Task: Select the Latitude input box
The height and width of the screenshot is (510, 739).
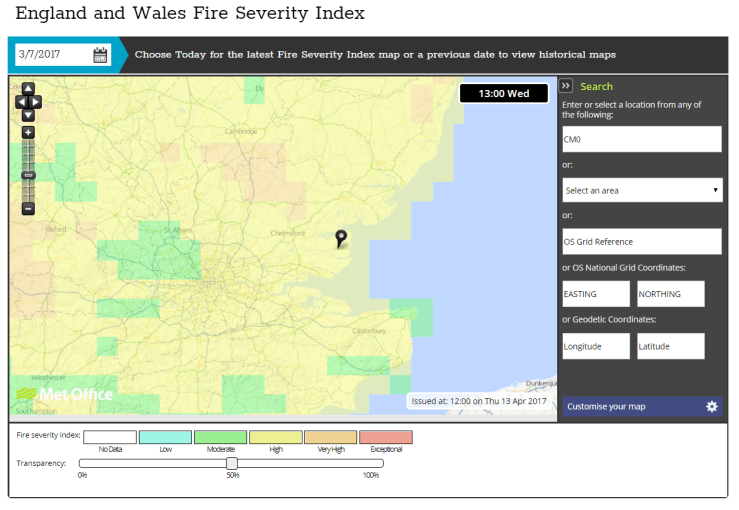Action: click(670, 346)
